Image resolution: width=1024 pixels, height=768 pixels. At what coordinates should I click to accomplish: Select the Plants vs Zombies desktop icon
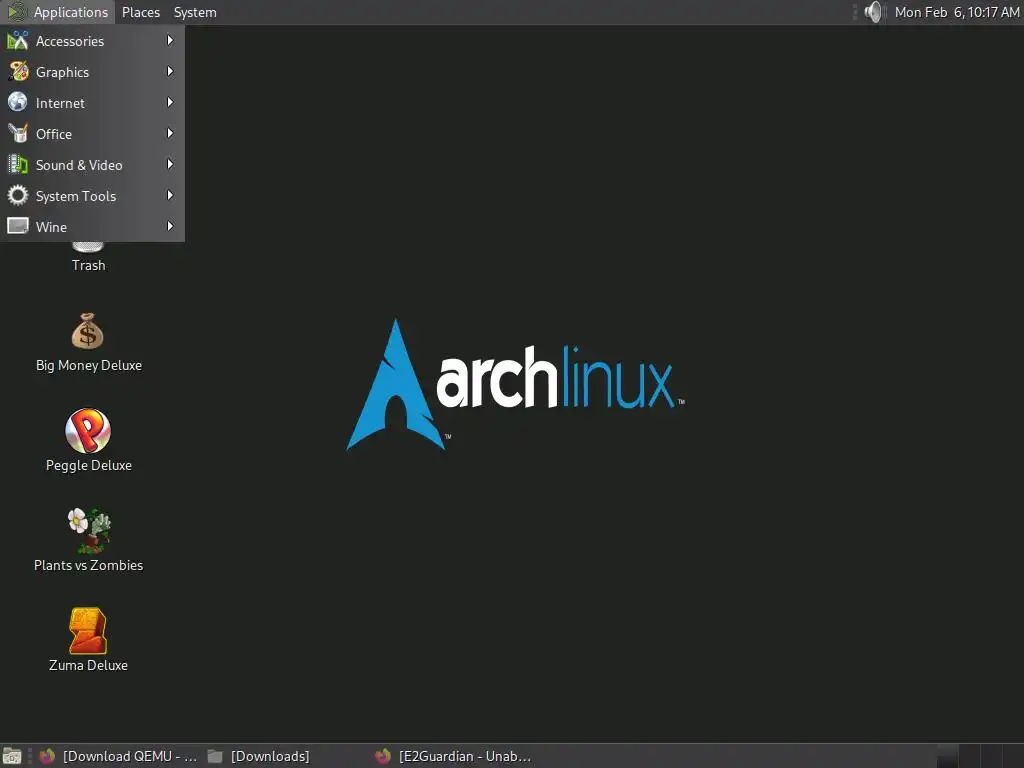pos(89,530)
